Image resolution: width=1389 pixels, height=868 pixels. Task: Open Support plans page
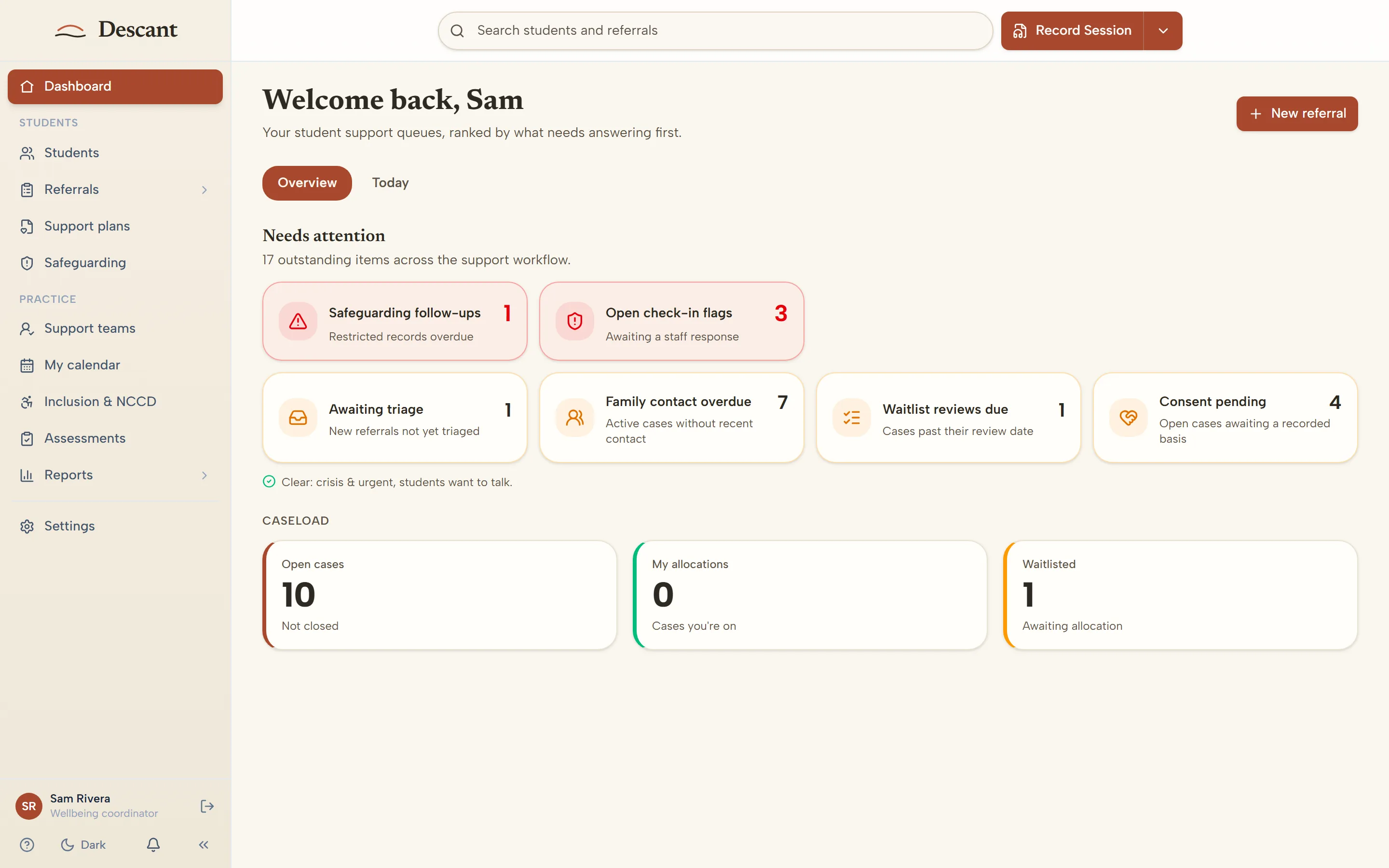point(115,226)
